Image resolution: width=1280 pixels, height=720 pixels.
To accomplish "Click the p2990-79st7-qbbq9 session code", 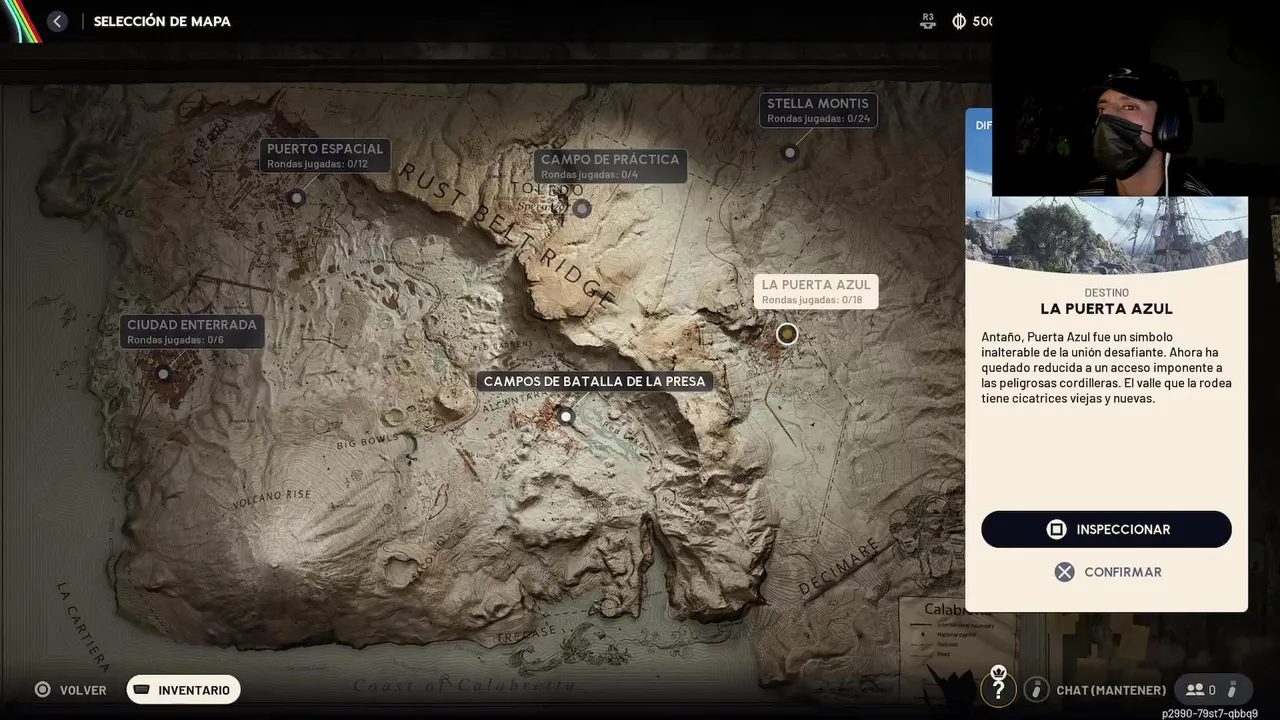I will (x=1210, y=713).
